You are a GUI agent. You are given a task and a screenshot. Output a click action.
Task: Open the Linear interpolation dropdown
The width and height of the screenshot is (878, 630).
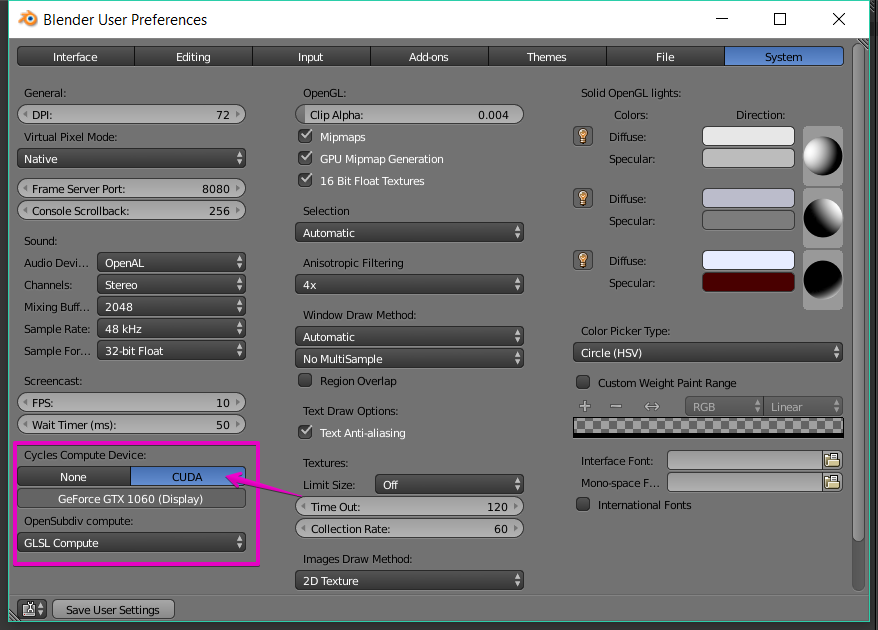804,407
